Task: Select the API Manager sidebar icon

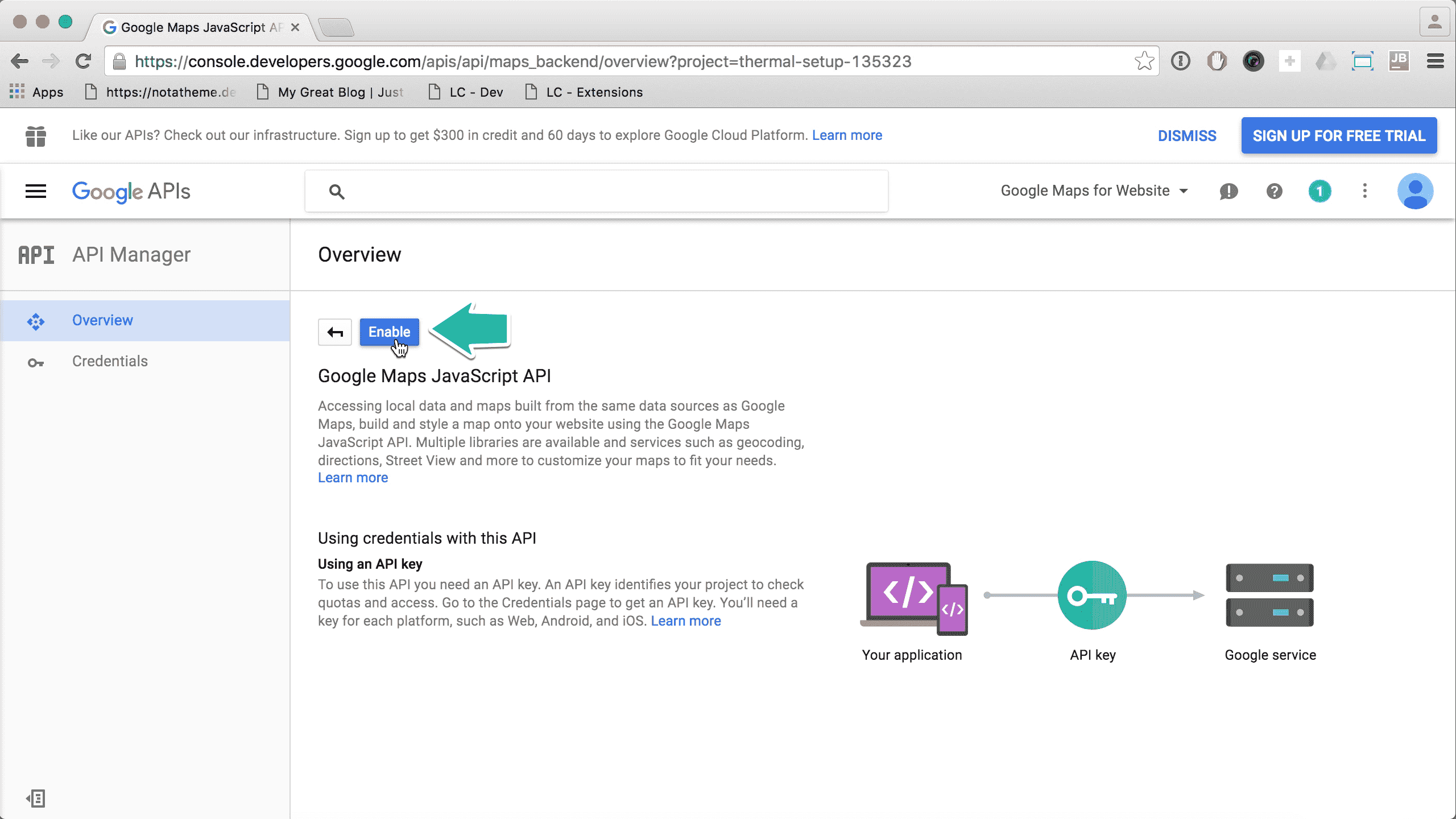Action: tap(36, 254)
